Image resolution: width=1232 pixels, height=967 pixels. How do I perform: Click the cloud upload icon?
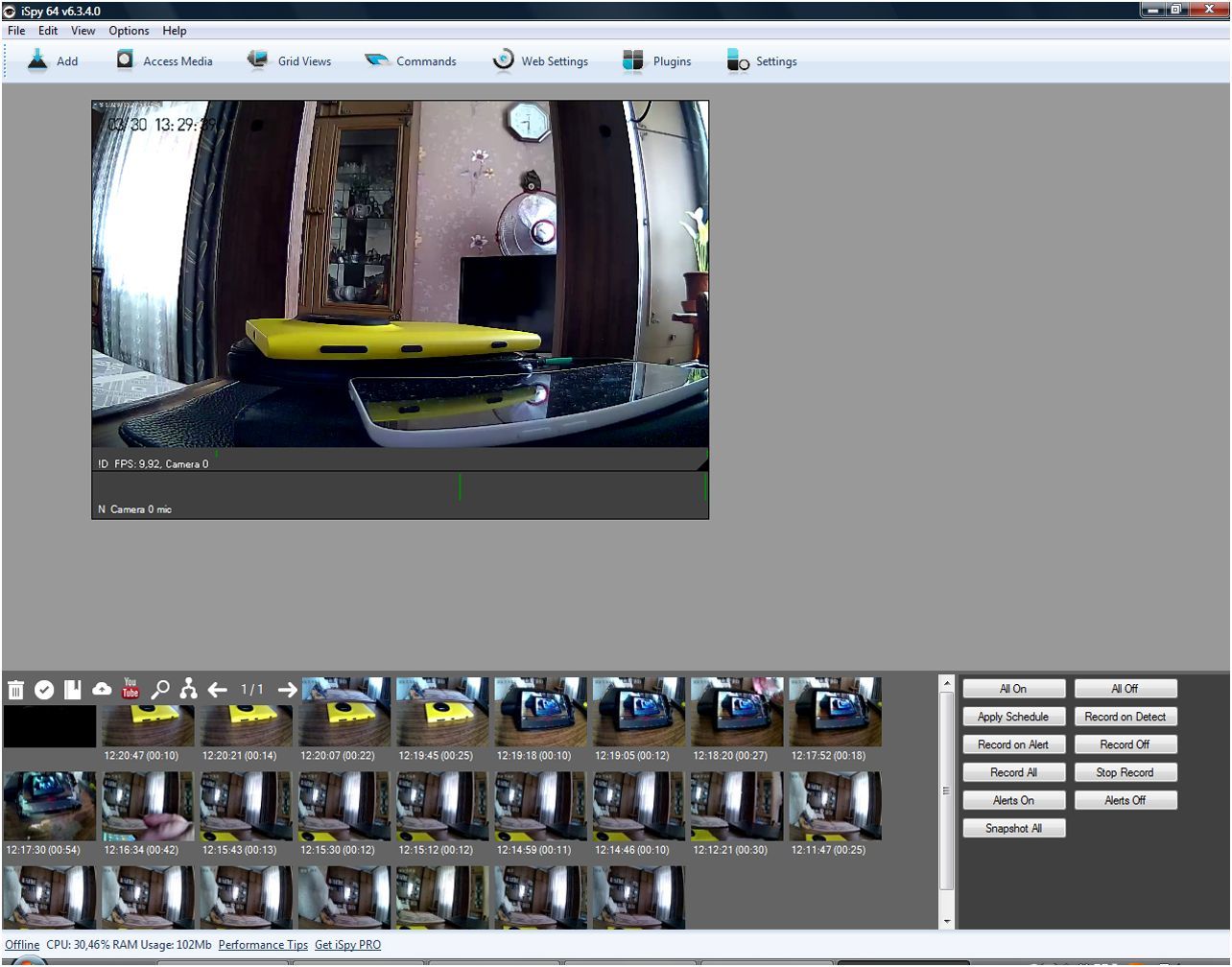(102, 689)
